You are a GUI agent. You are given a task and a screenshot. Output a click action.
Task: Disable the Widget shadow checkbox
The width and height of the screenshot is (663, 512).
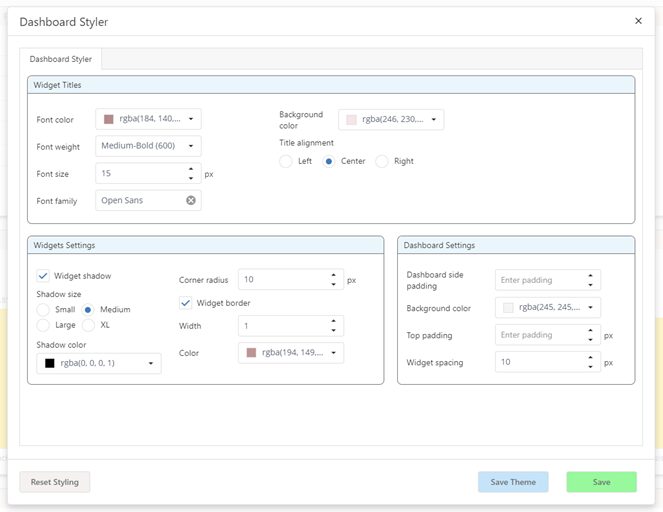[x=43, y=276]
